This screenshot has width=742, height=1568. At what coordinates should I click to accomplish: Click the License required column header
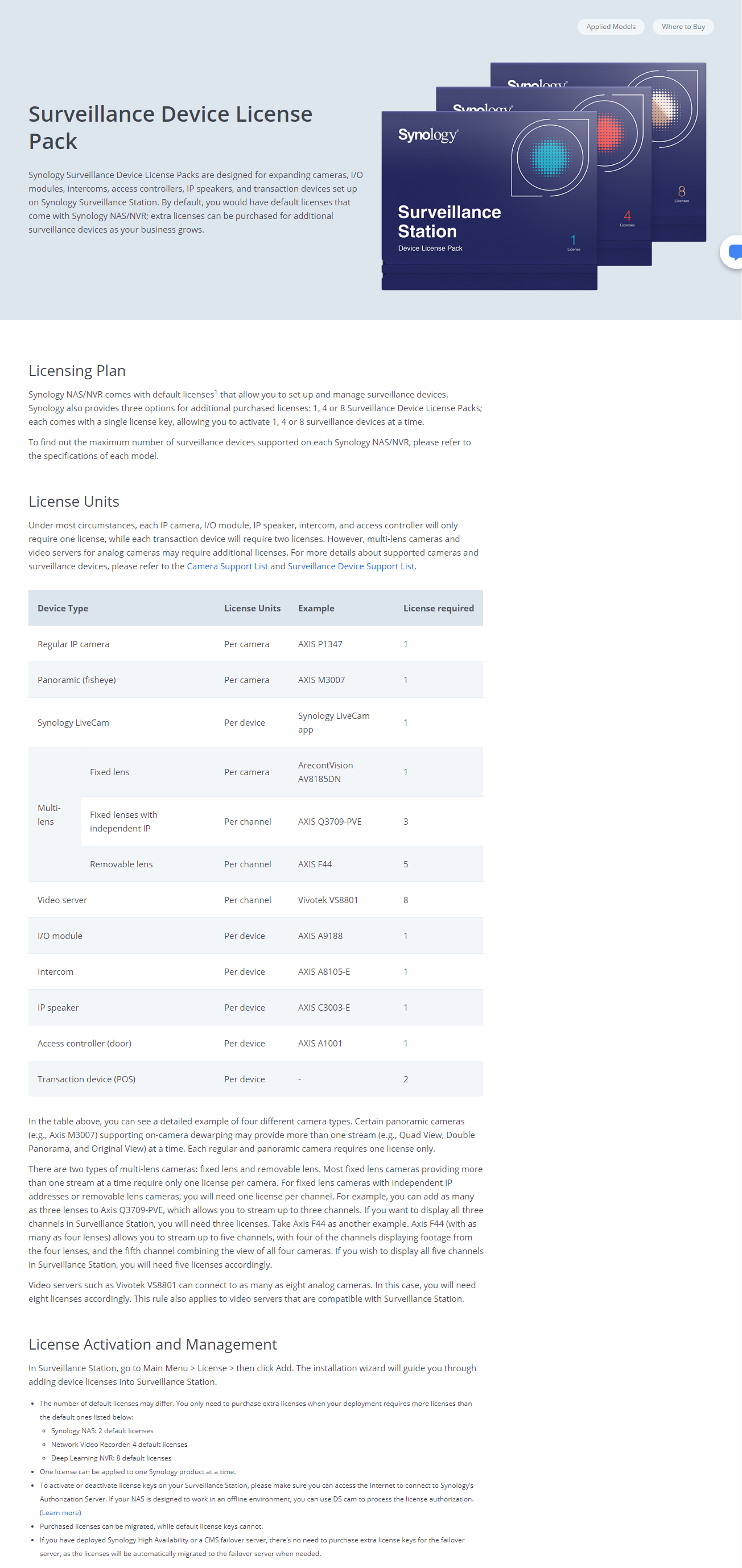438,608
